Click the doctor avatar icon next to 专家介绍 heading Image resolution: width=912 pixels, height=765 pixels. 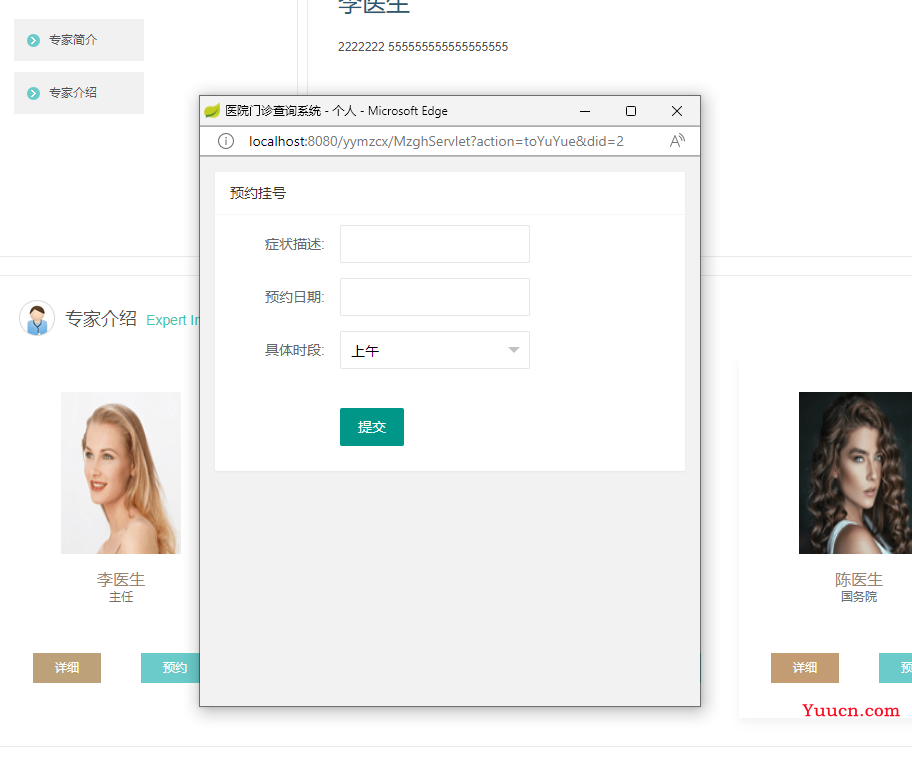pos(37,319)
